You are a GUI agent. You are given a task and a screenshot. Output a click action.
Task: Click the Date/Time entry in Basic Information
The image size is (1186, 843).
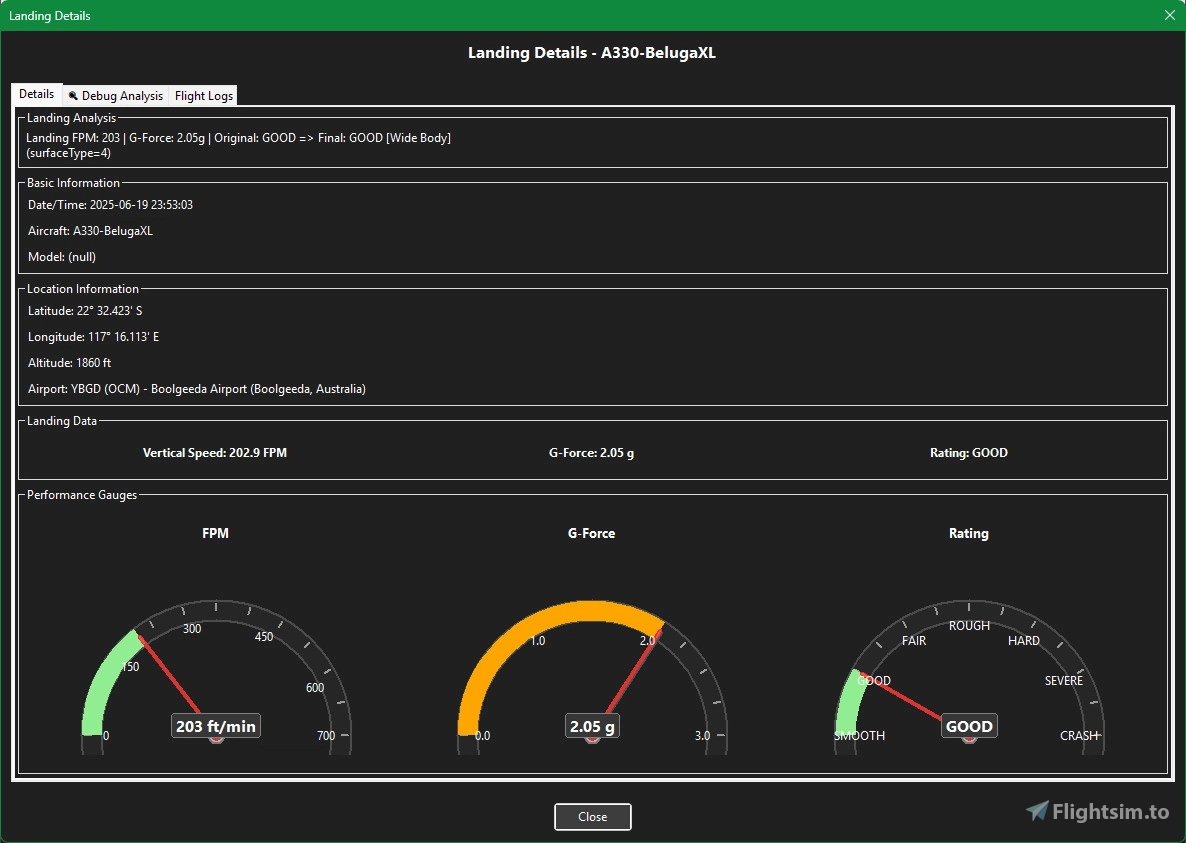coord(110,205)
